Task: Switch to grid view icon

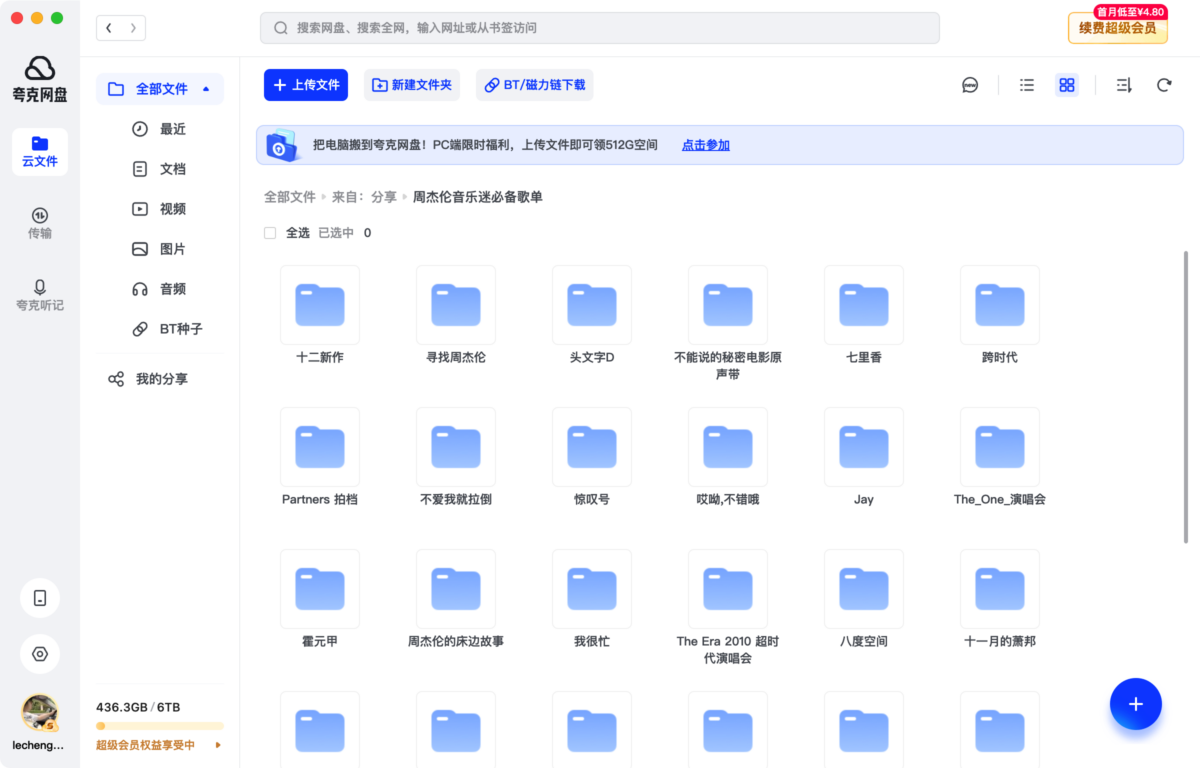Action: coord(1067,85)
